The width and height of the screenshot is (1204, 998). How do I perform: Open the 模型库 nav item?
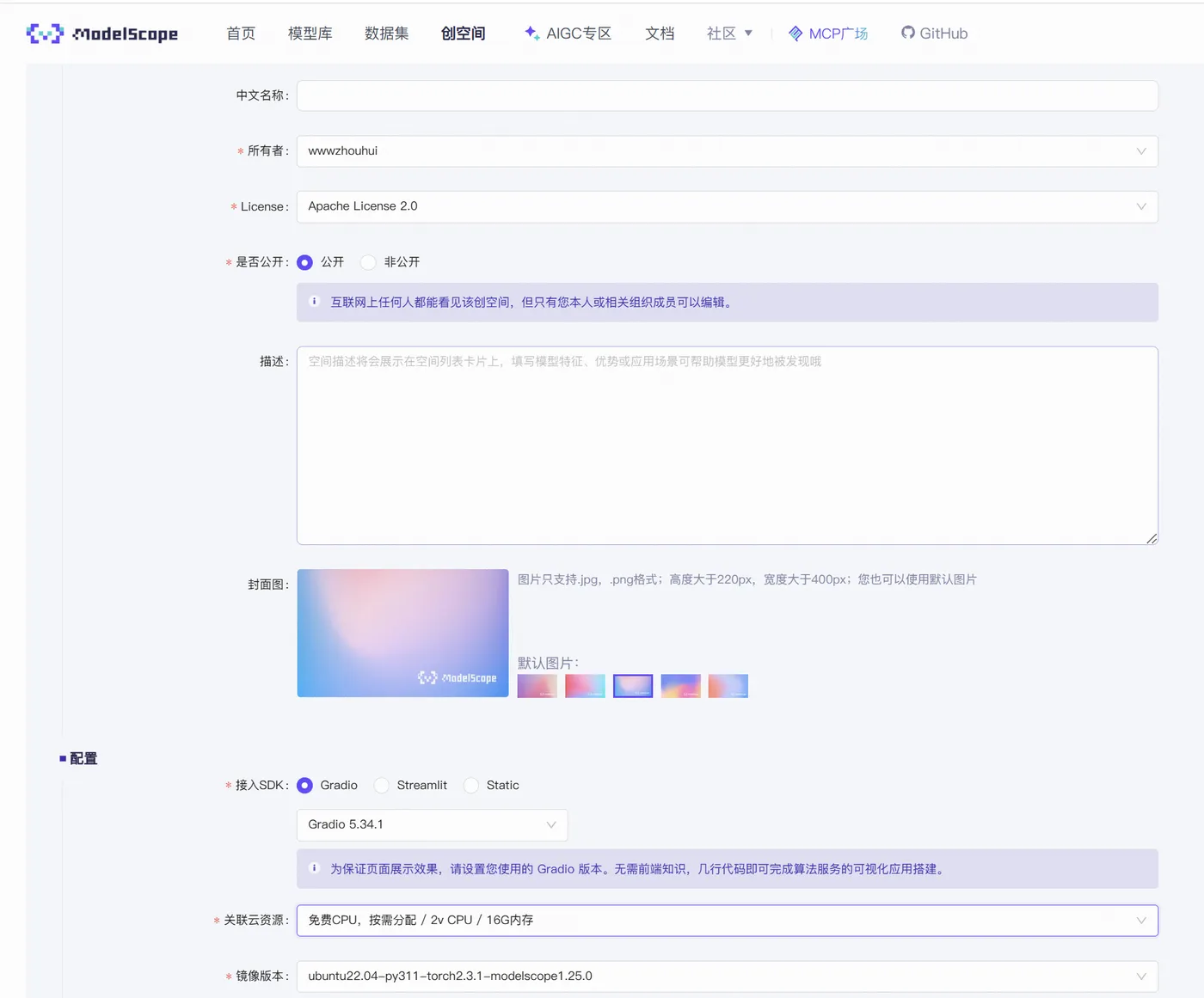[x=310, y=34]
